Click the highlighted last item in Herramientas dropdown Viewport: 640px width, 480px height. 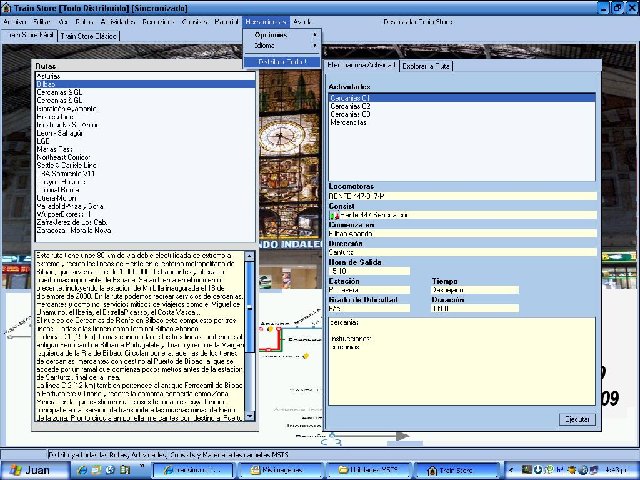click(282, 62)
